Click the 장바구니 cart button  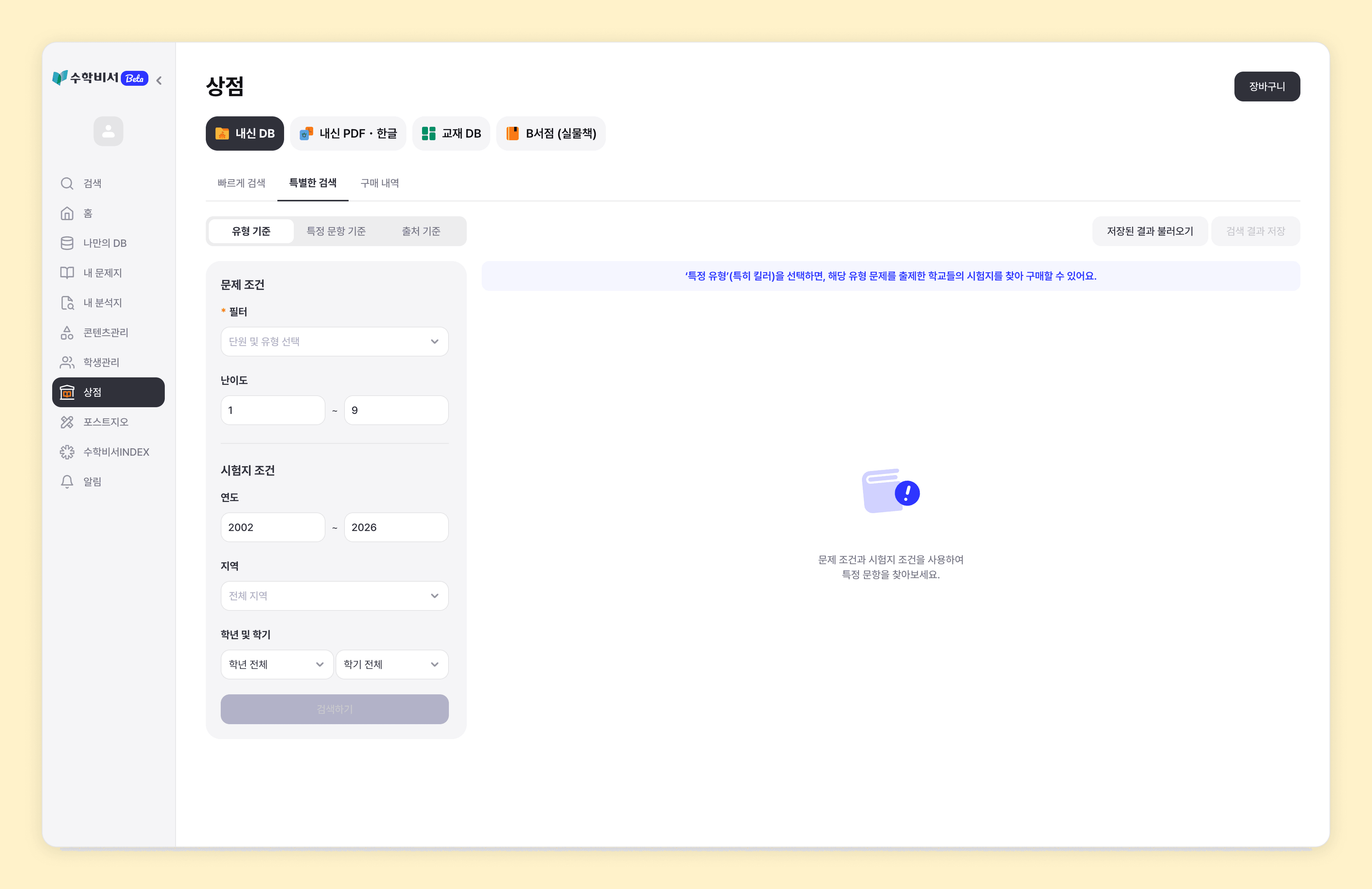tap(1267, 87)
